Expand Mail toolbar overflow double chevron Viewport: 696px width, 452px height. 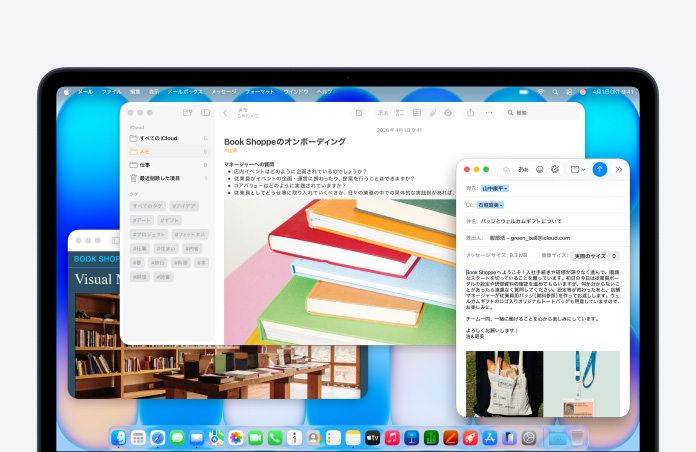619,169
